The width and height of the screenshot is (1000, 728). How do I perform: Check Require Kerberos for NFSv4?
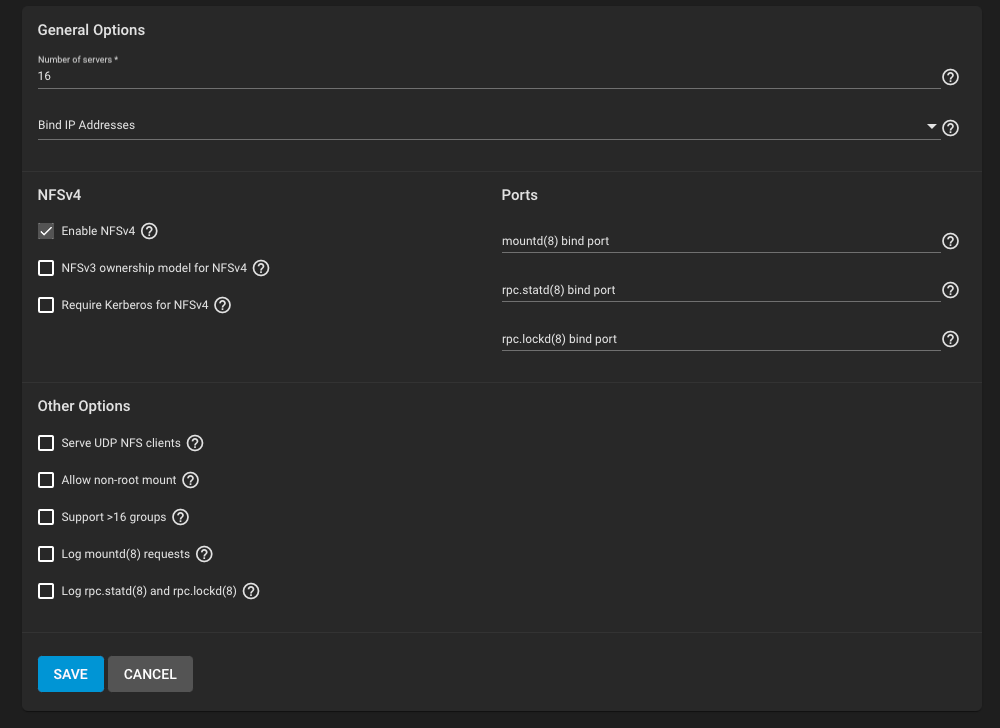point(46,305)
